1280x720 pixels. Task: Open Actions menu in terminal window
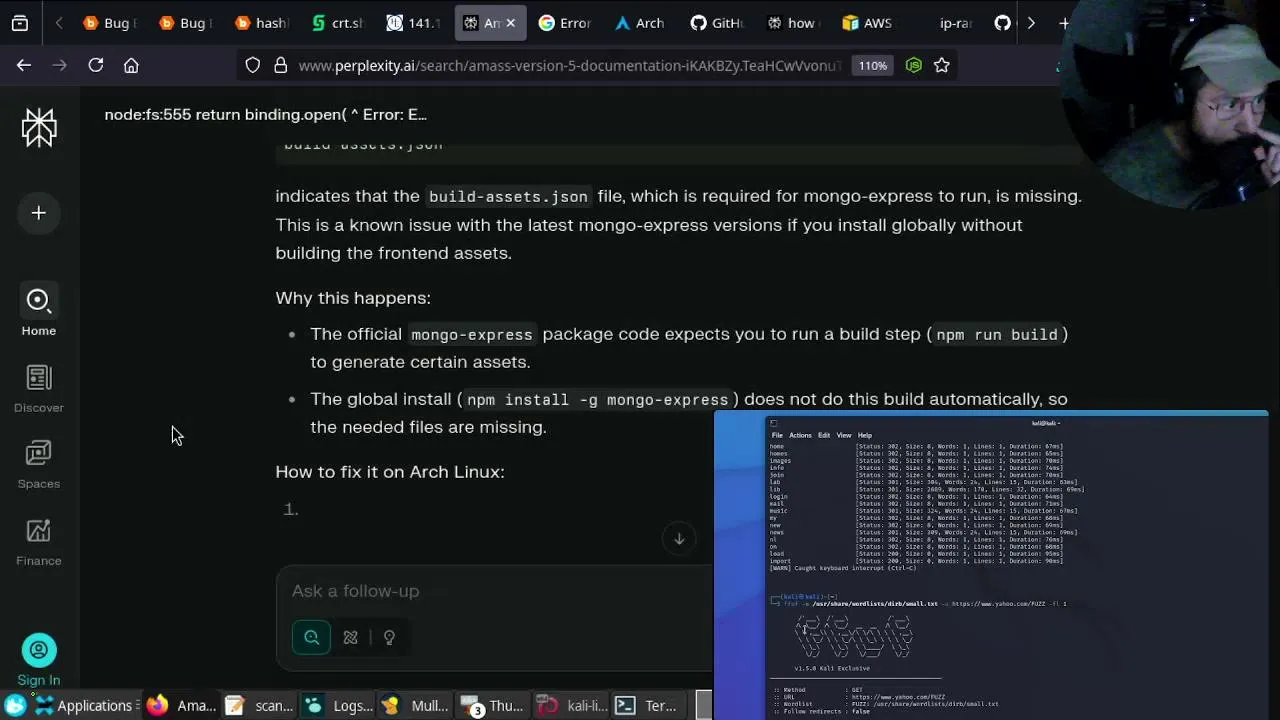click(x=800, y=435)
